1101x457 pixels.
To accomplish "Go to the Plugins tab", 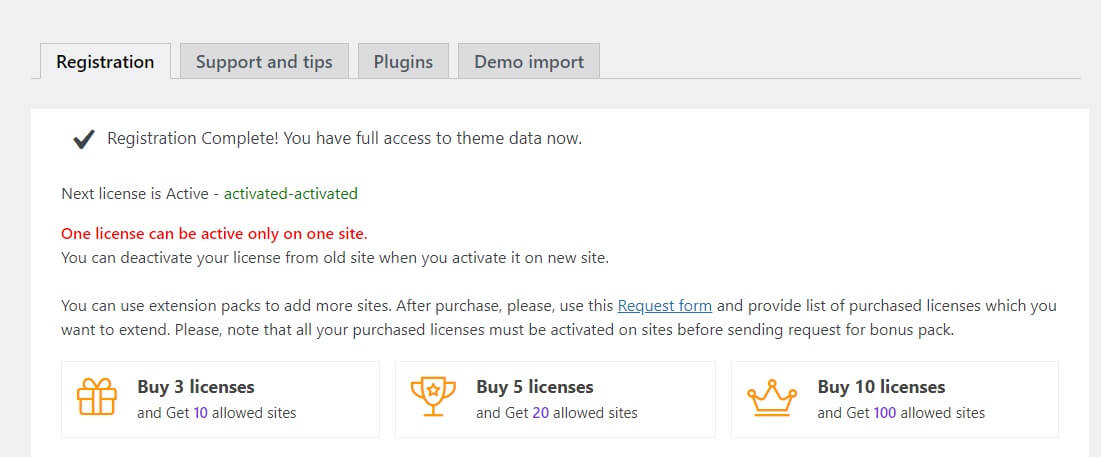I will [403, 62].
